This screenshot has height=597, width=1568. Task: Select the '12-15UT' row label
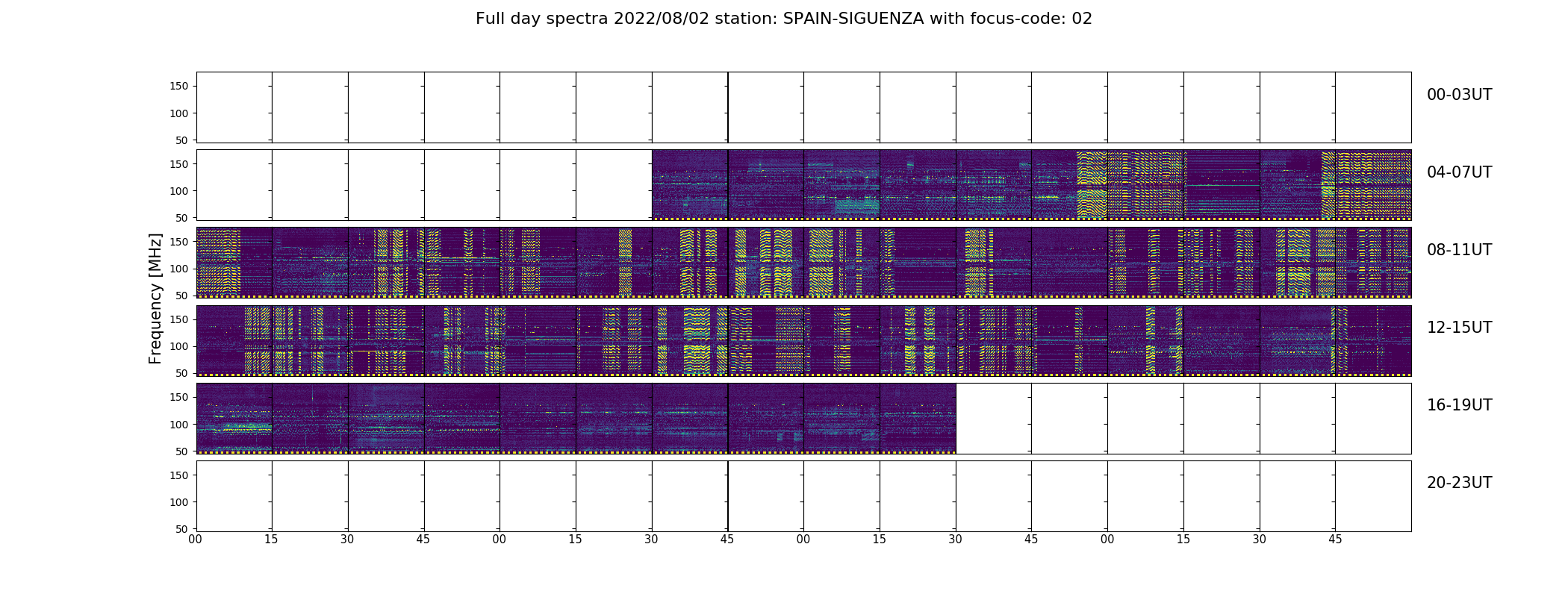[1459, 328]
